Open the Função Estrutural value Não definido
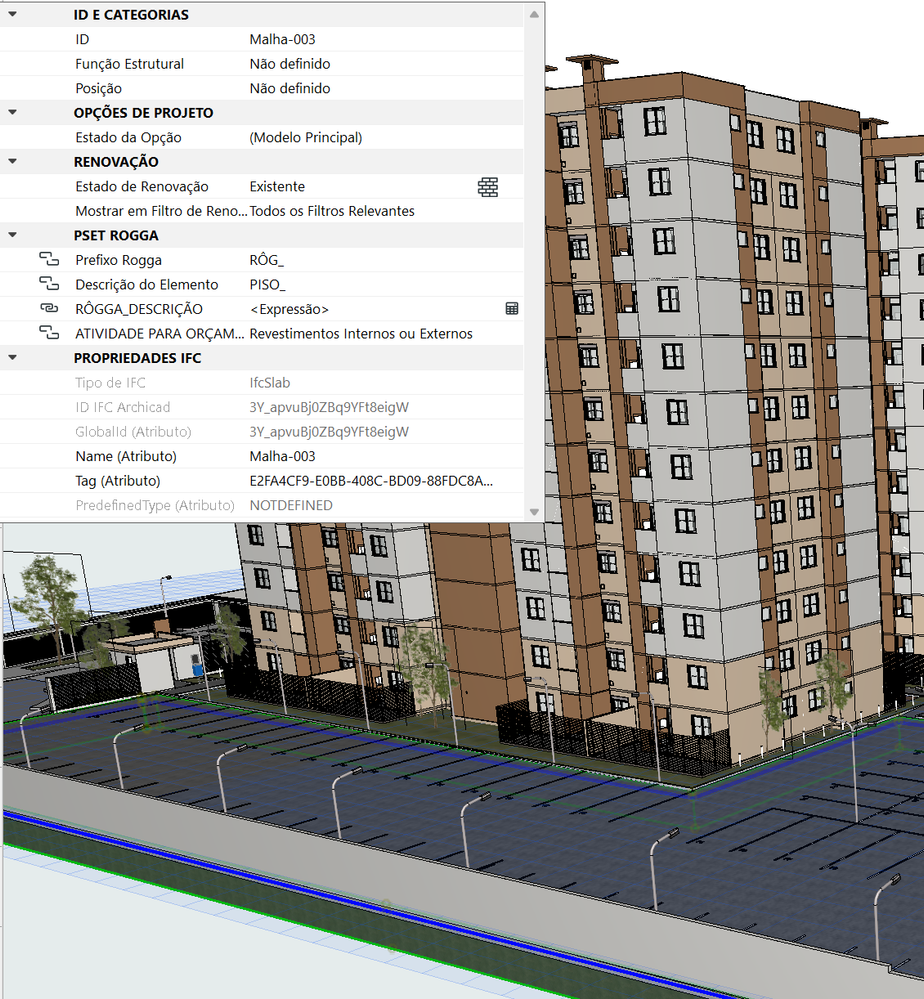 290,64
